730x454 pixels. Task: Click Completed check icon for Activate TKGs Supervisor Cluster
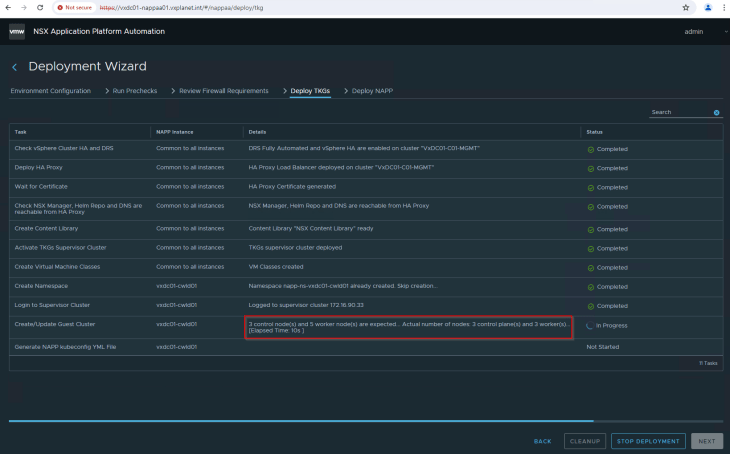591,249
